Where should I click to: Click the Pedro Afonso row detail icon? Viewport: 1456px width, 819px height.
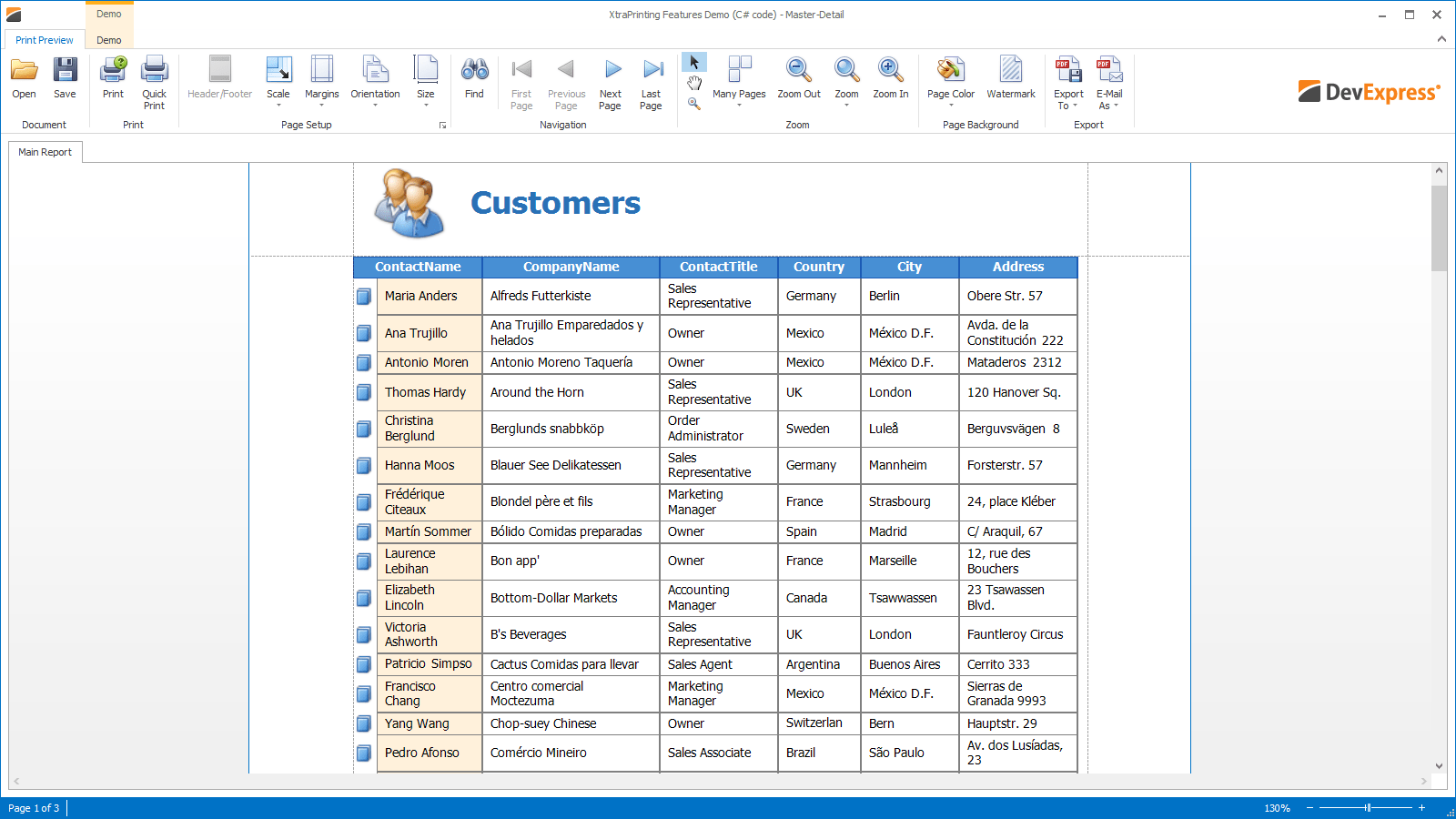(363, 753)
